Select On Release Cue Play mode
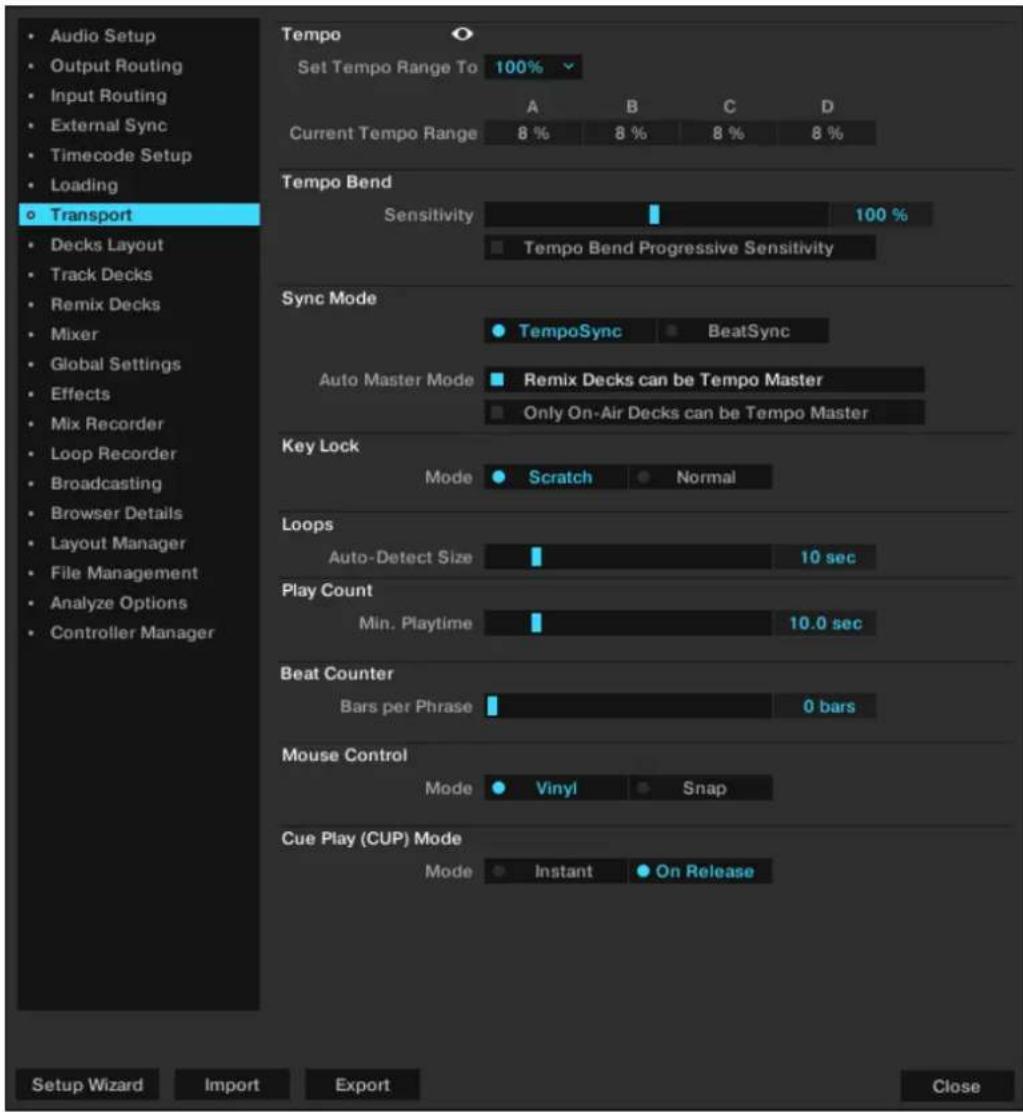The image size is (1023, 1112). (x=700, y=871)
